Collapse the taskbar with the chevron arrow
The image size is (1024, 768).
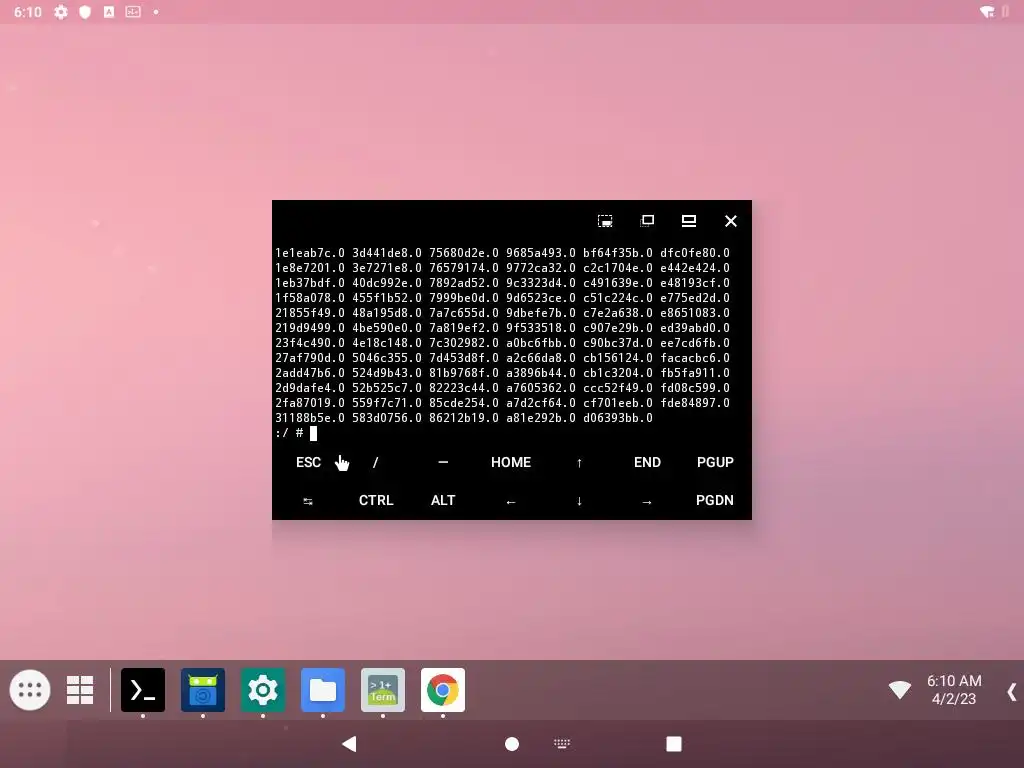(1012, 691)
